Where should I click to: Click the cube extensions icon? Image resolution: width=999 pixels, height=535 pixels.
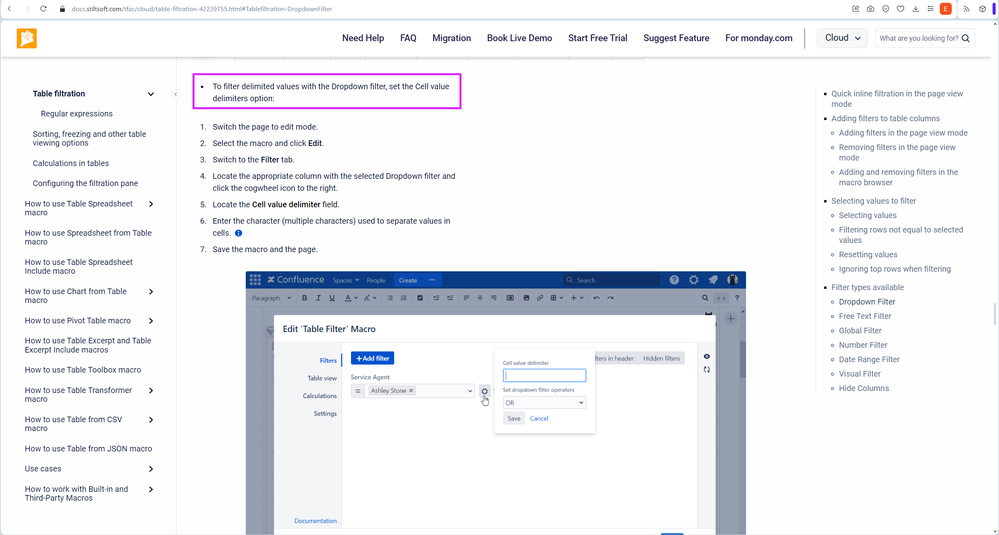[982, 9]
